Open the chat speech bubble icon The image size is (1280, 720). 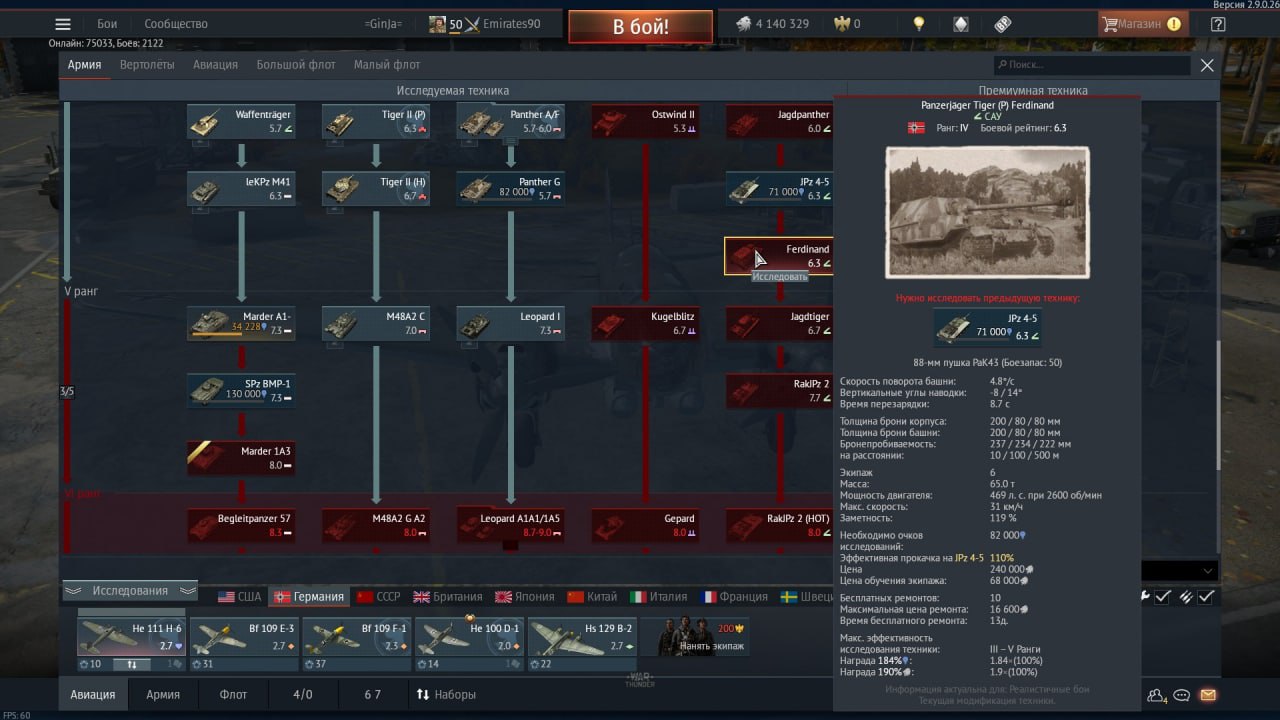pyautogui.click(x=1182, y=695)
